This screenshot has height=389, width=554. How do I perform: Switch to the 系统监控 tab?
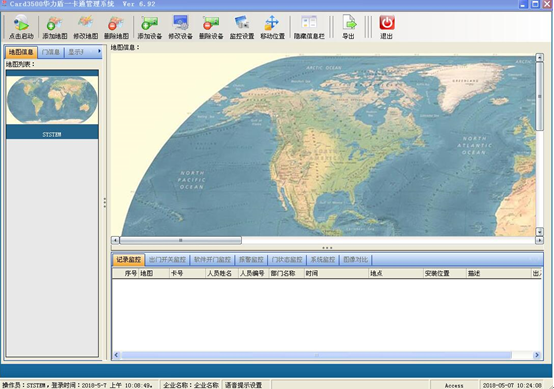323,260
